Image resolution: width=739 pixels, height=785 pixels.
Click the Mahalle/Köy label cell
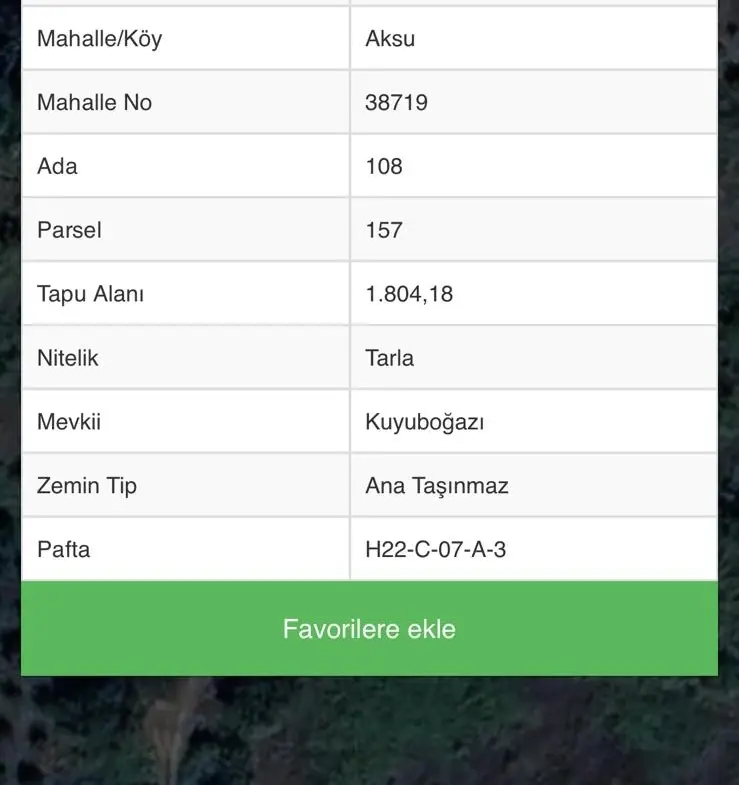(186, 39)
